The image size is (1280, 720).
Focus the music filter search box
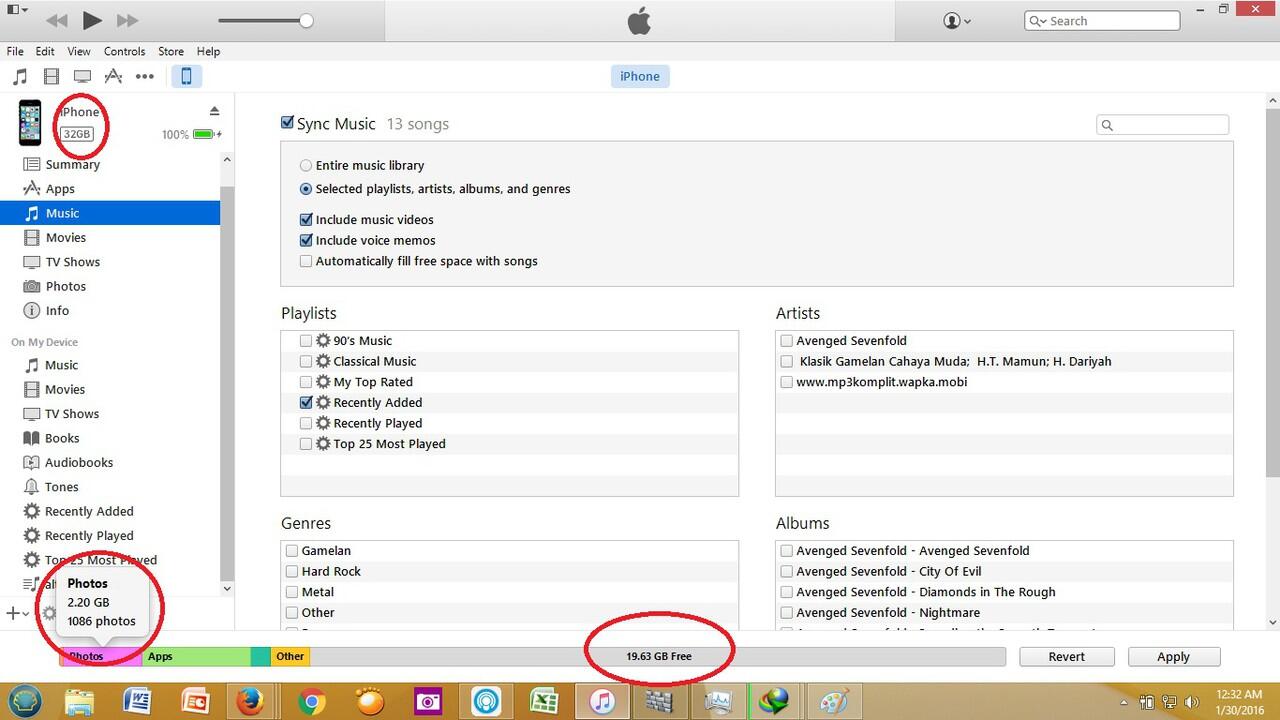[1163, 125]
